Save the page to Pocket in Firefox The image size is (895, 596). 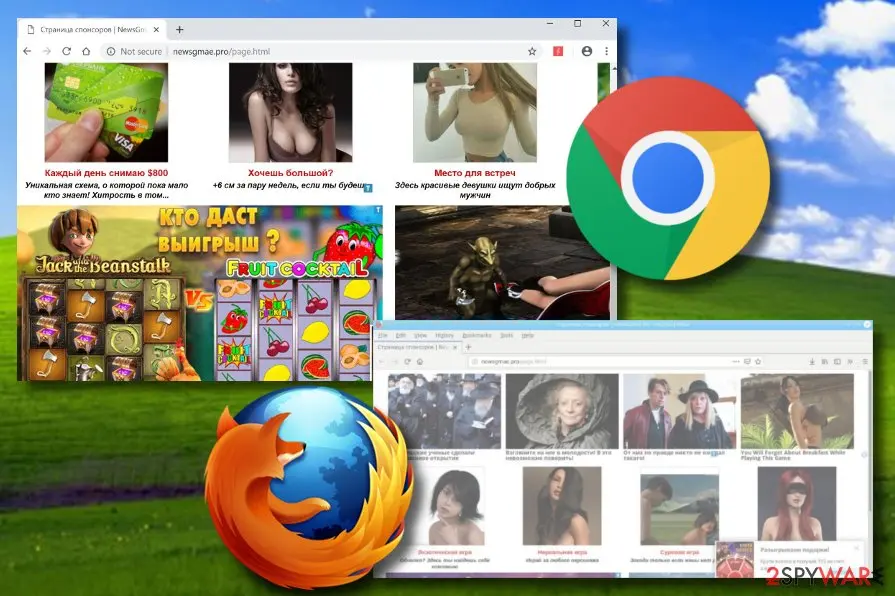click(x=747, y=361)
